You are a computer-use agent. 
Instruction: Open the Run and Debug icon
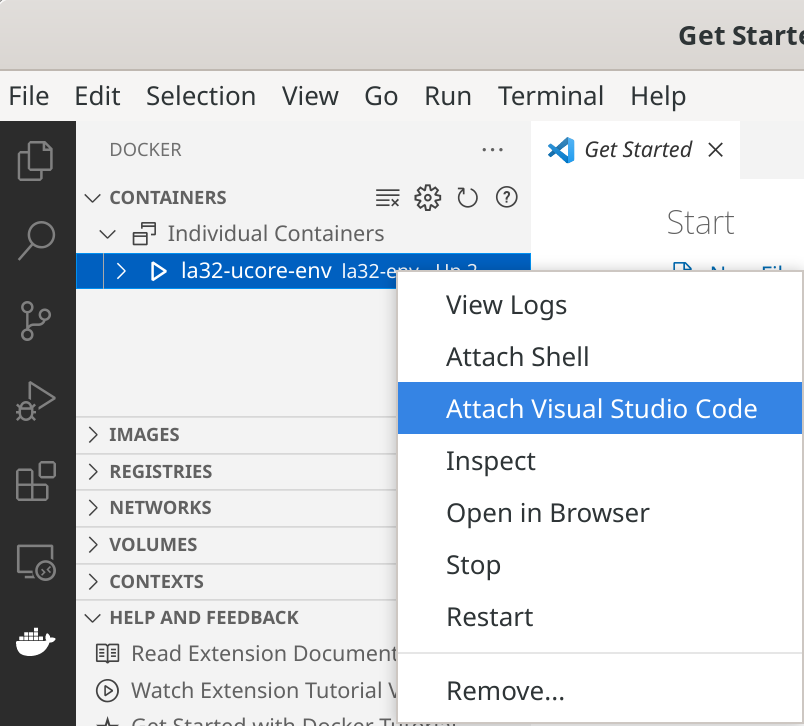[x=36, y=400]
